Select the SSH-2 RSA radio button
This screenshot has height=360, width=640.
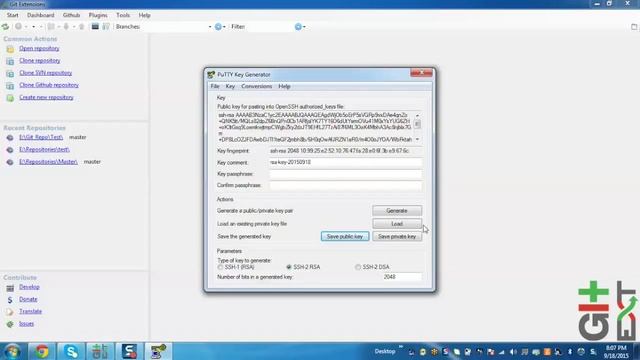(x=289, y=267)
